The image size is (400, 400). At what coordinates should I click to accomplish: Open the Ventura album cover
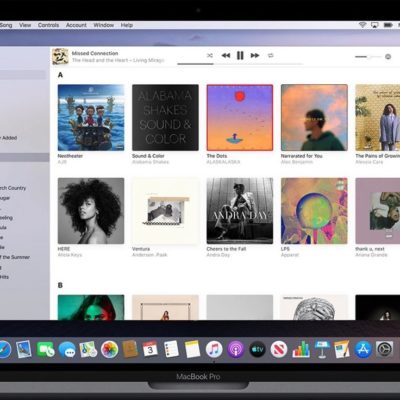(x=165, y=211)
